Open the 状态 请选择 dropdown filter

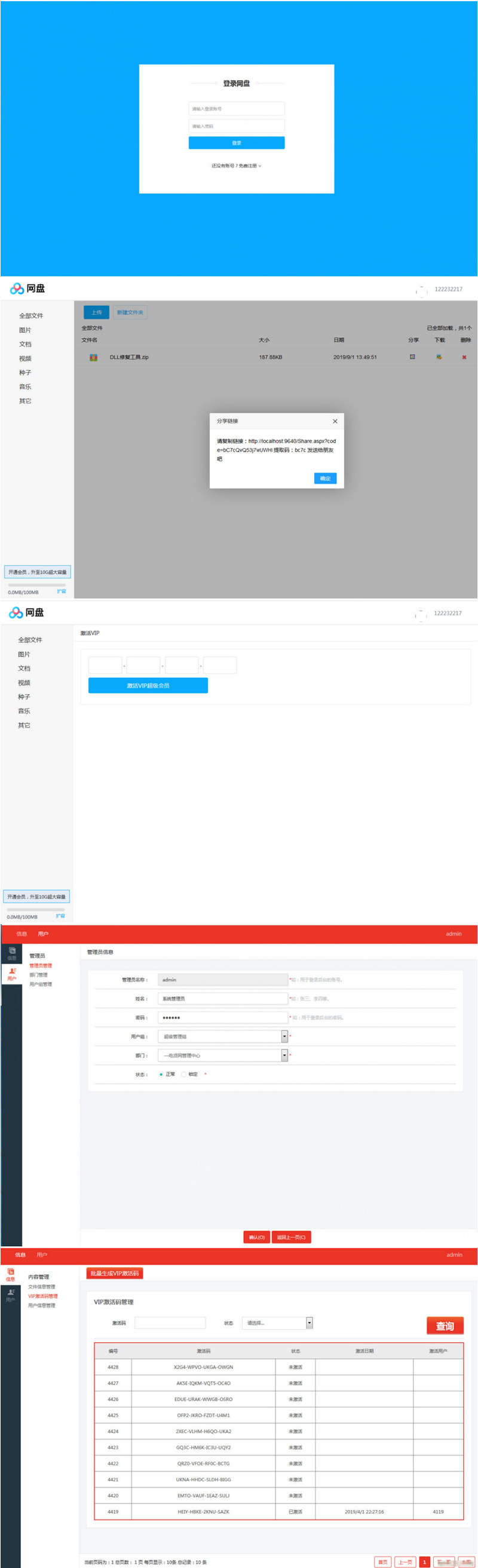pos(309,1322)
